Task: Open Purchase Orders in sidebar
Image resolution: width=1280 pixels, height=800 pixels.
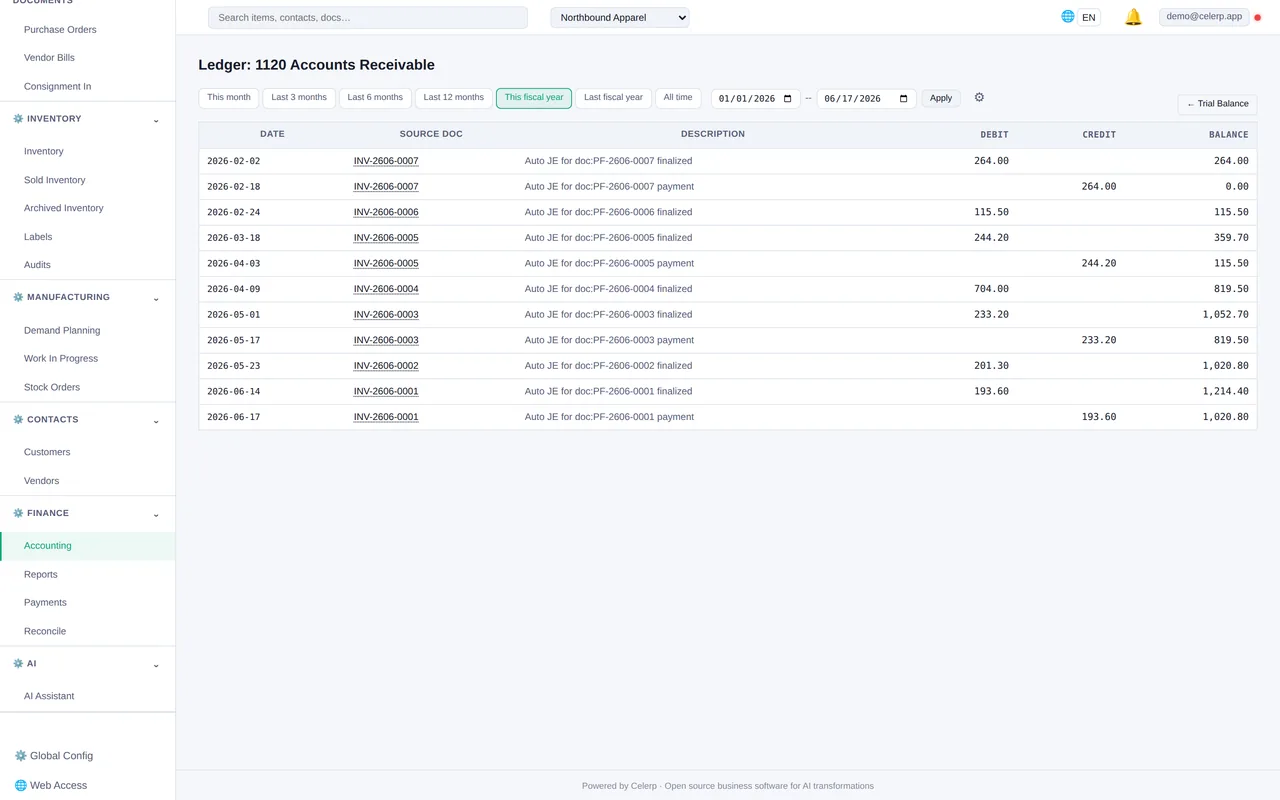Action: point(60,30)
